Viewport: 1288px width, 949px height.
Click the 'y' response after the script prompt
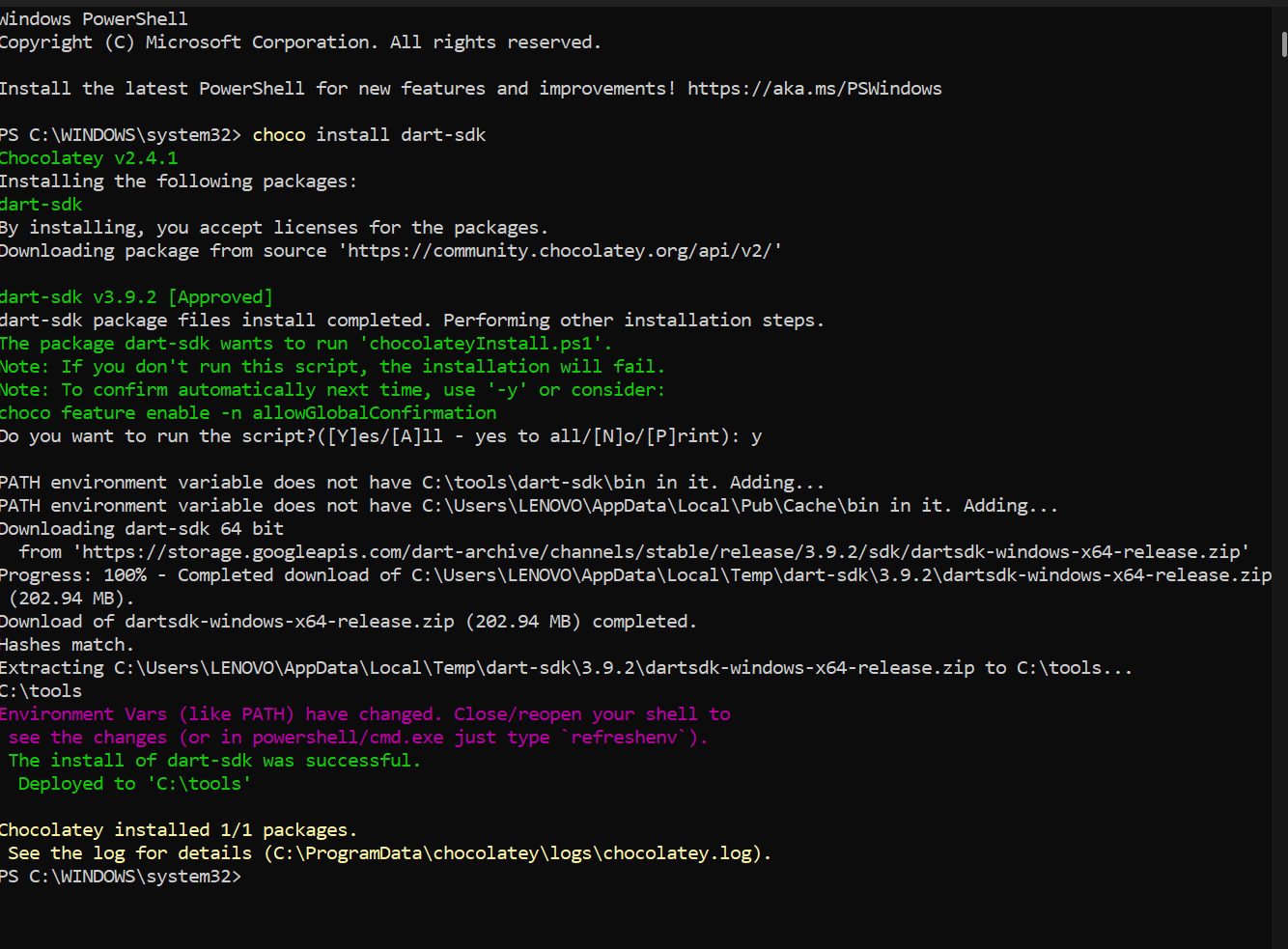click(756, 436)
